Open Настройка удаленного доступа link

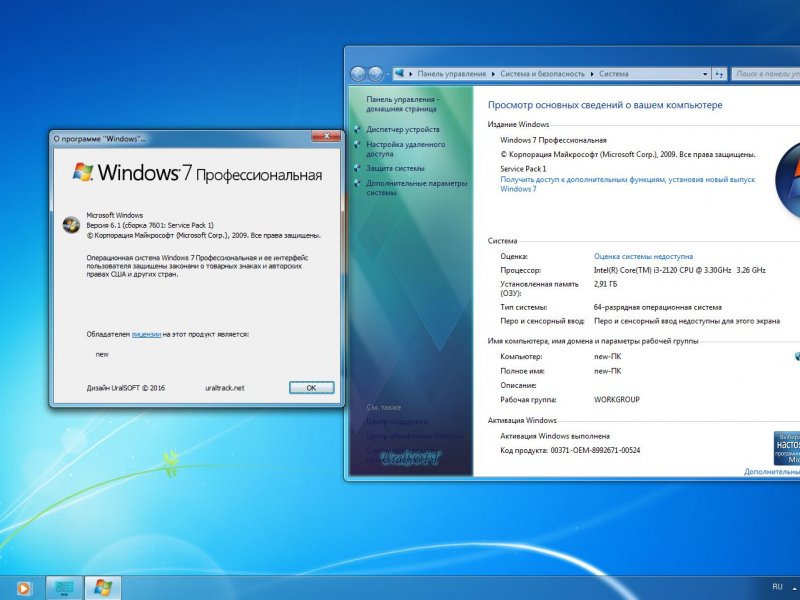406,149
